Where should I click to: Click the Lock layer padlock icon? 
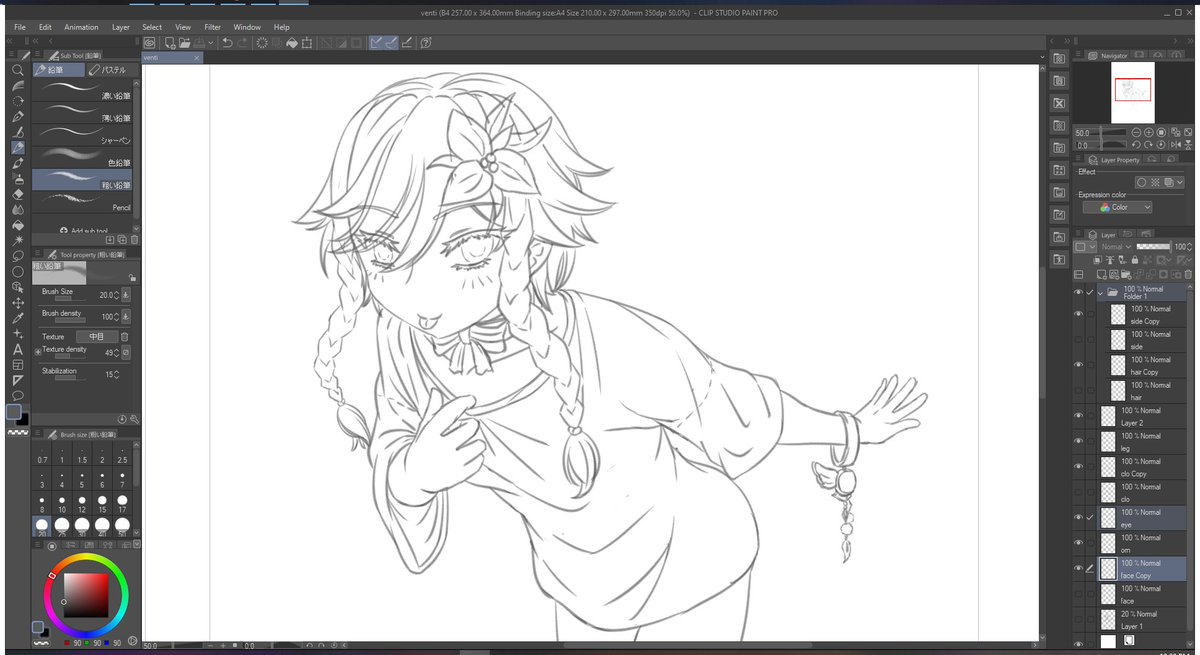1137,260
